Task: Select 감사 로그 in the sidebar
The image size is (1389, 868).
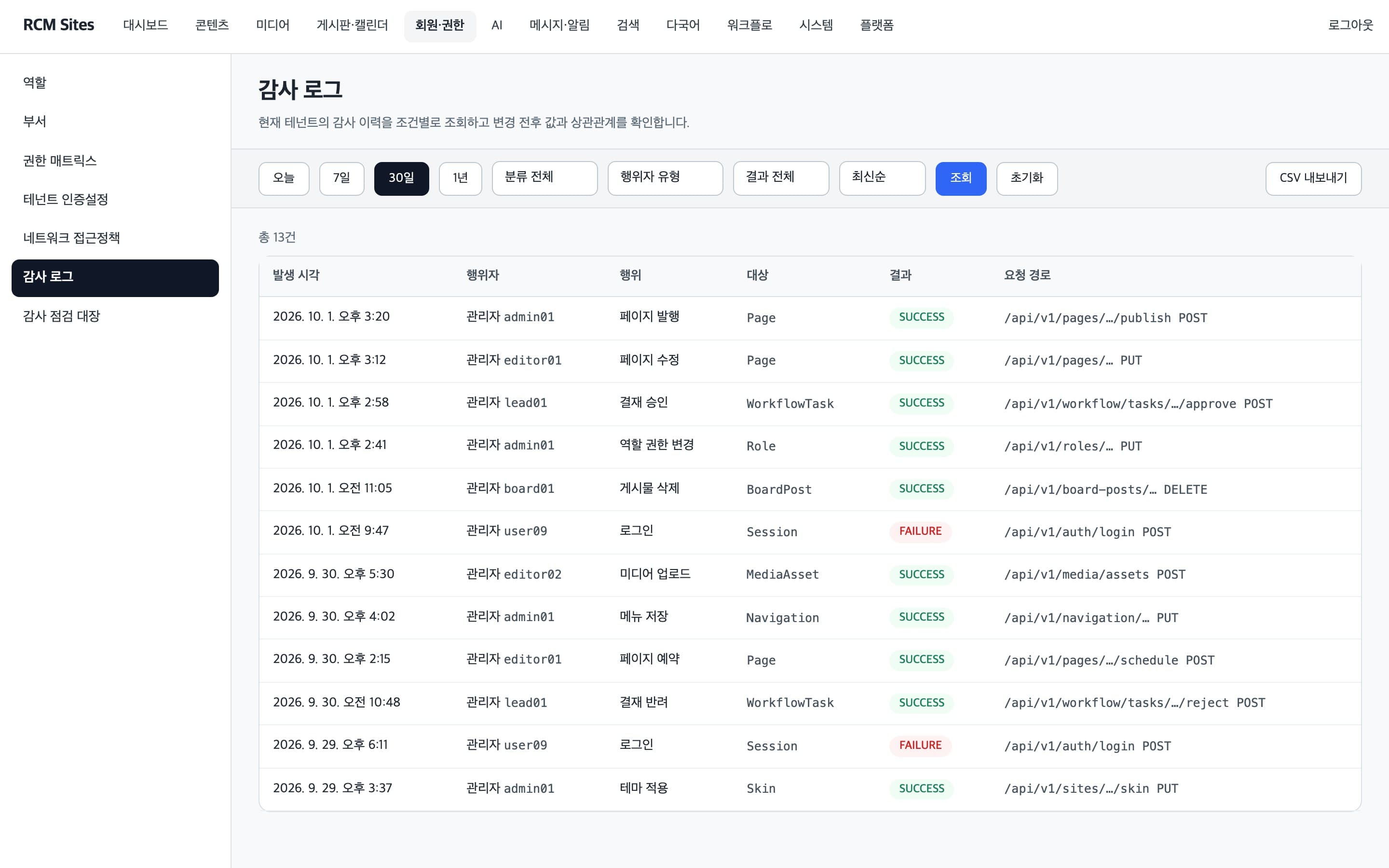Action: 115,278
